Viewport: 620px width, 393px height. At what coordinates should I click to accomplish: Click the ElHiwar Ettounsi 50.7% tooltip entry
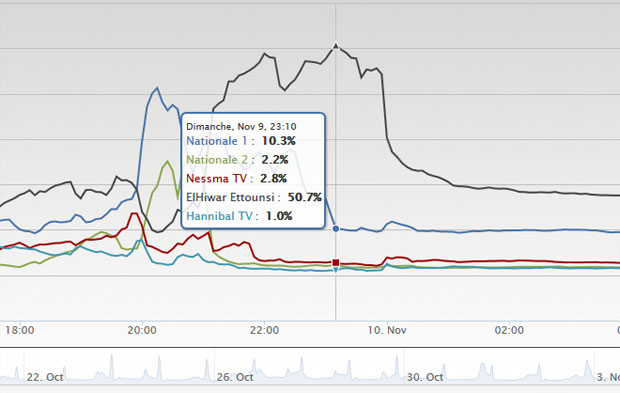(x=253, y=197)
